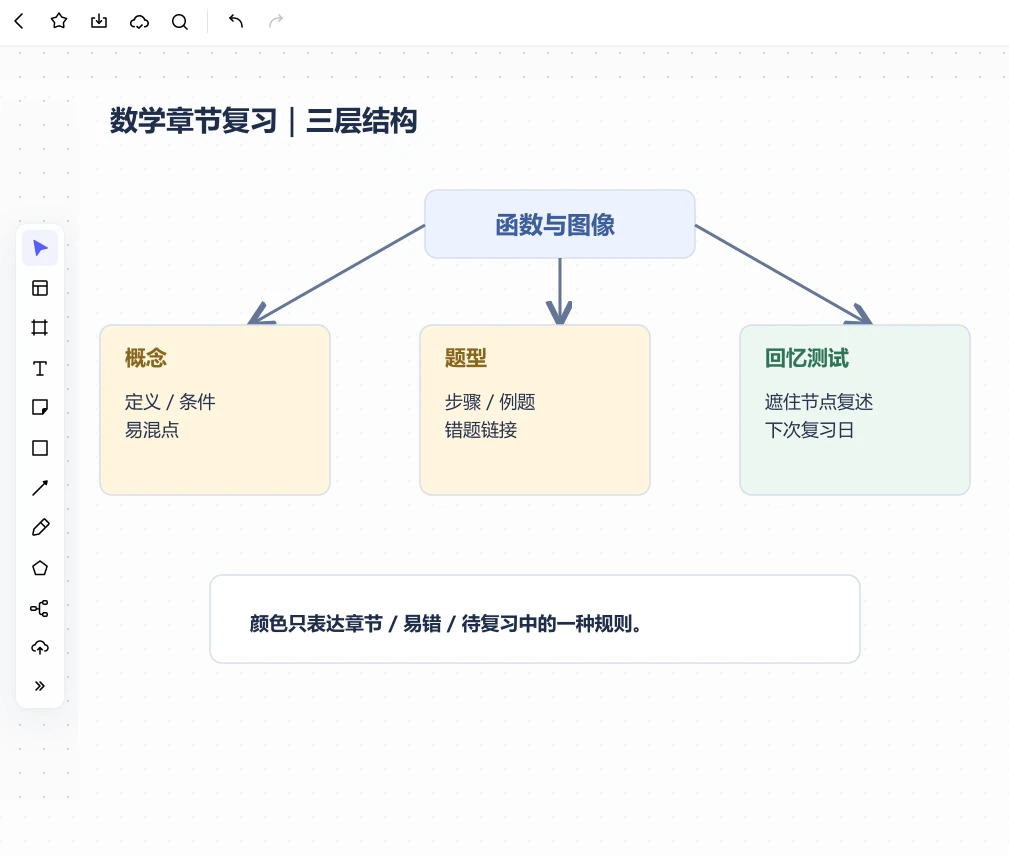Screen dimensions: 1009x855
Task: Select the arrow pointing to 概念 card
Action: pyautogui.click(x=337, y=274)
